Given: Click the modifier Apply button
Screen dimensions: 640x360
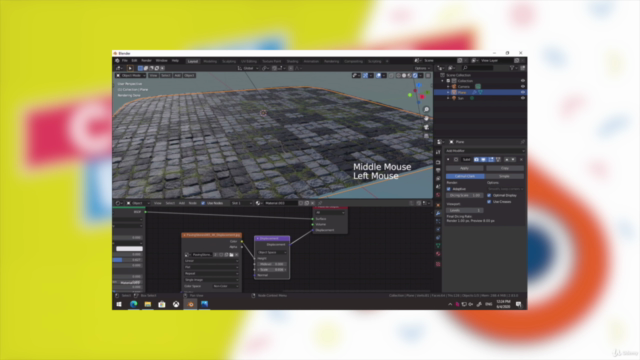Looking at the screenshot, I should point(464,168).
